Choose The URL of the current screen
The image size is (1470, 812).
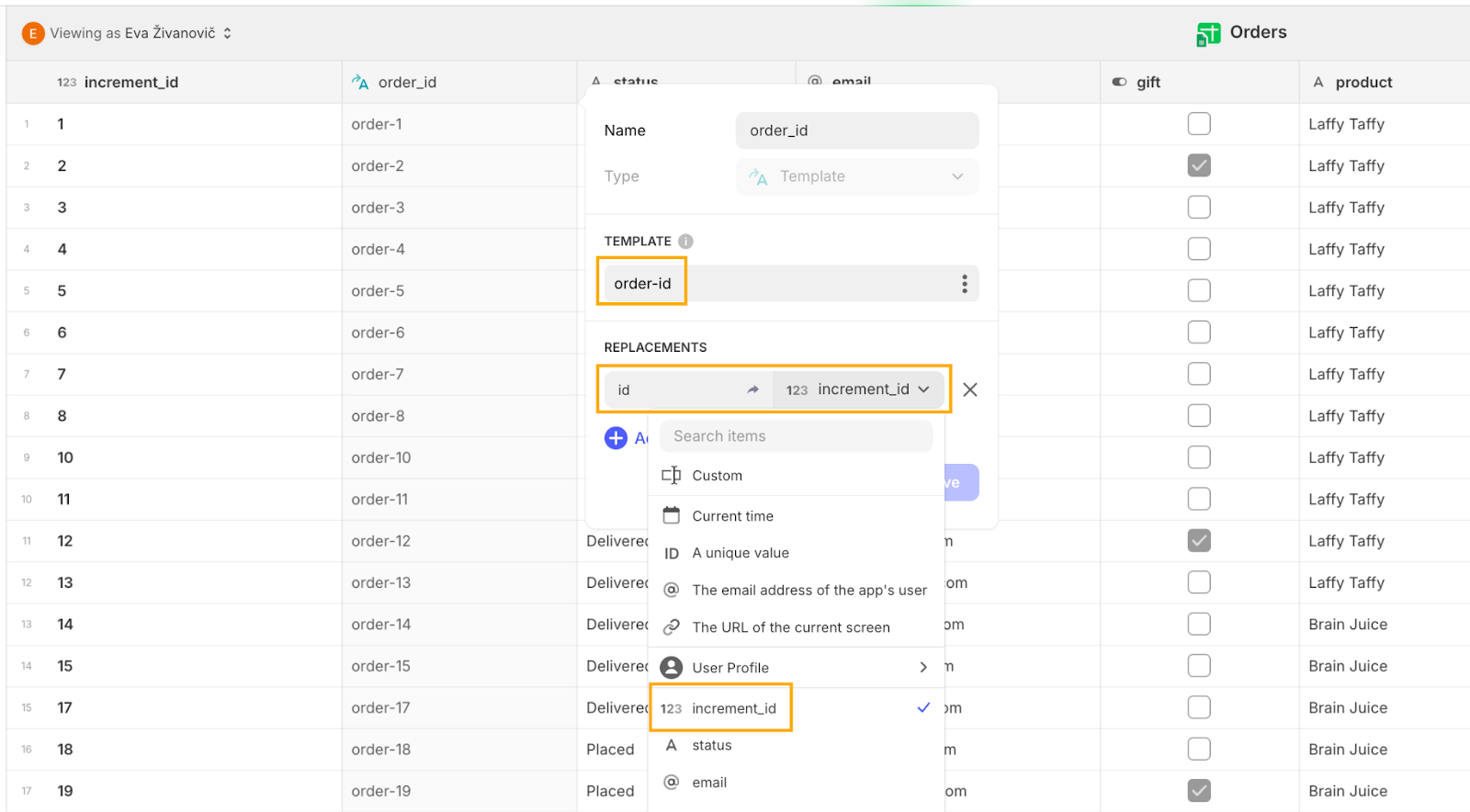pyautogui.click(x=797, y=626)
